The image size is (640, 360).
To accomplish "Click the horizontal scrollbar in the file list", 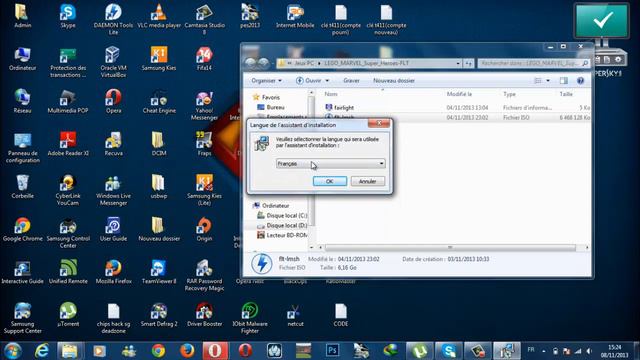I will point(450,247).
